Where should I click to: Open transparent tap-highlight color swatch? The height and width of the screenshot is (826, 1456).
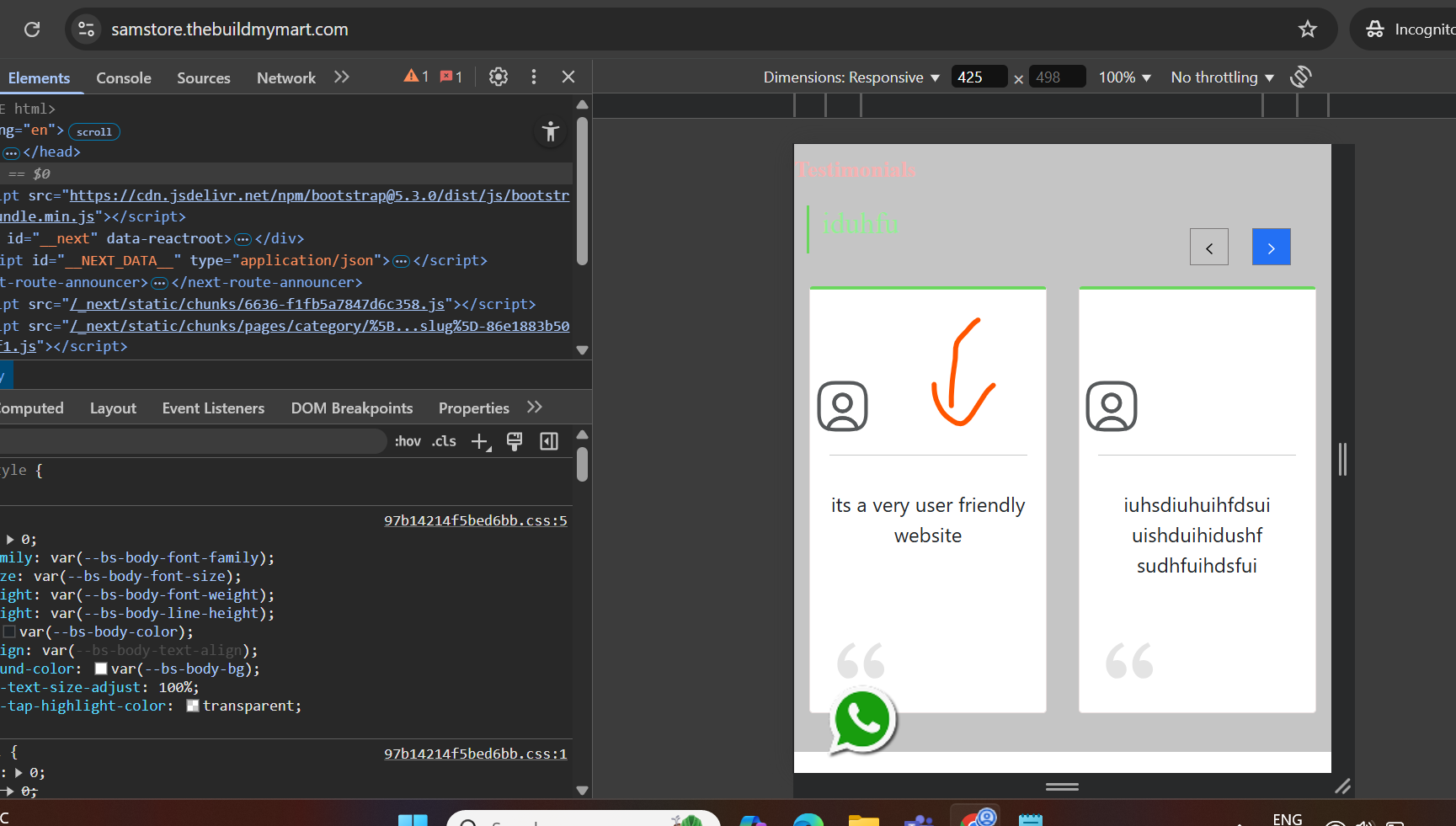pos(193,706)
